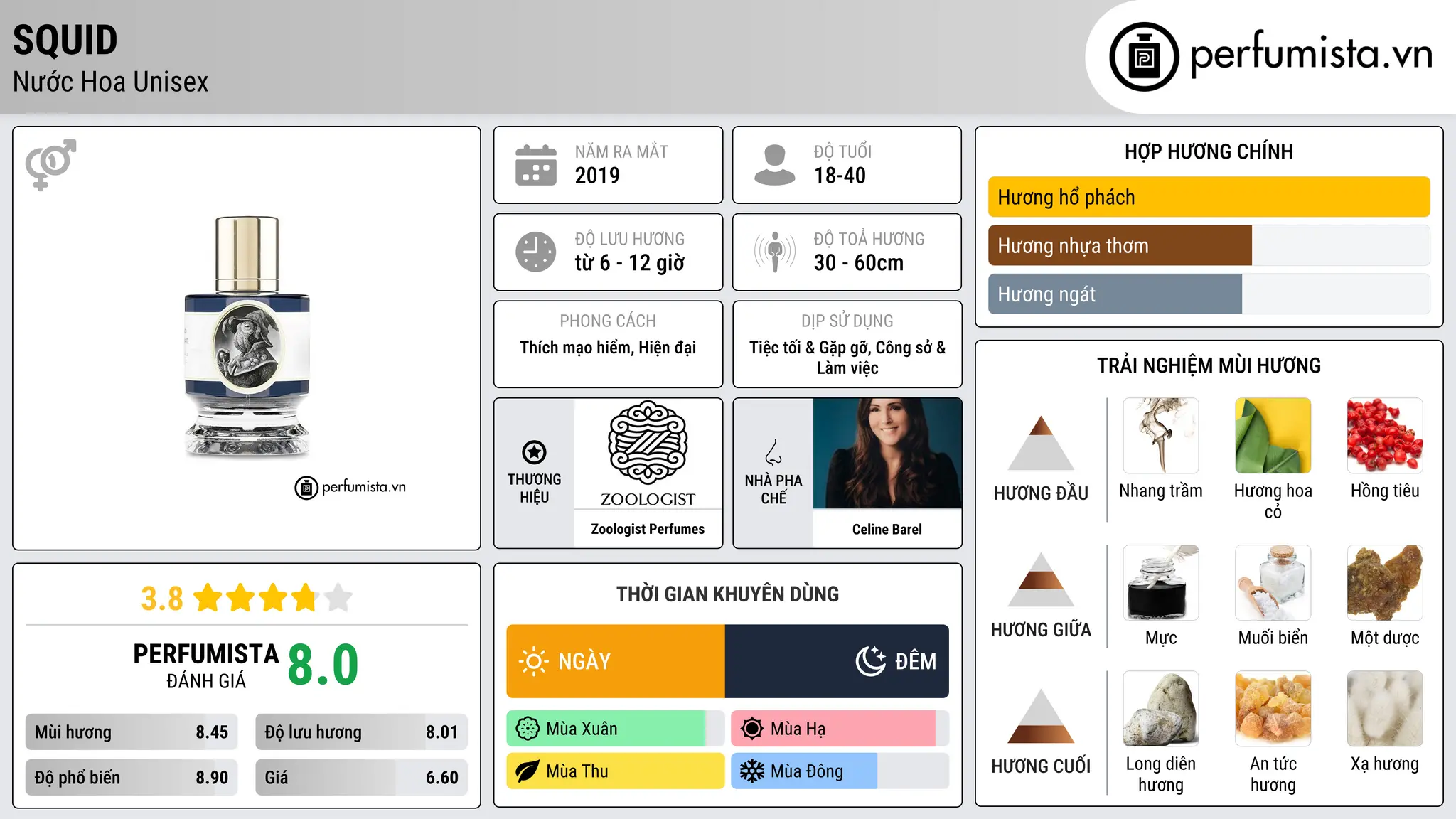Select the Hương hoa cỏ note image

[x=1273, y=436]
